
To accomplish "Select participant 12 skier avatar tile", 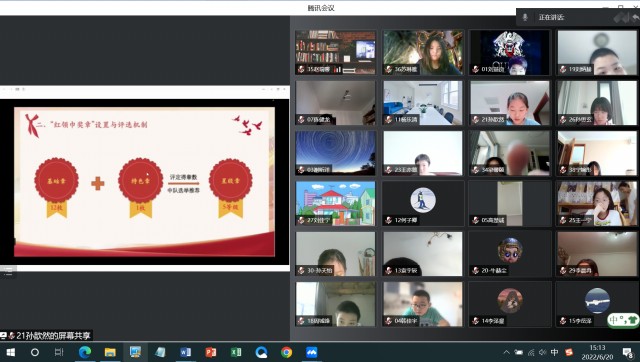I will coord(423,203).
